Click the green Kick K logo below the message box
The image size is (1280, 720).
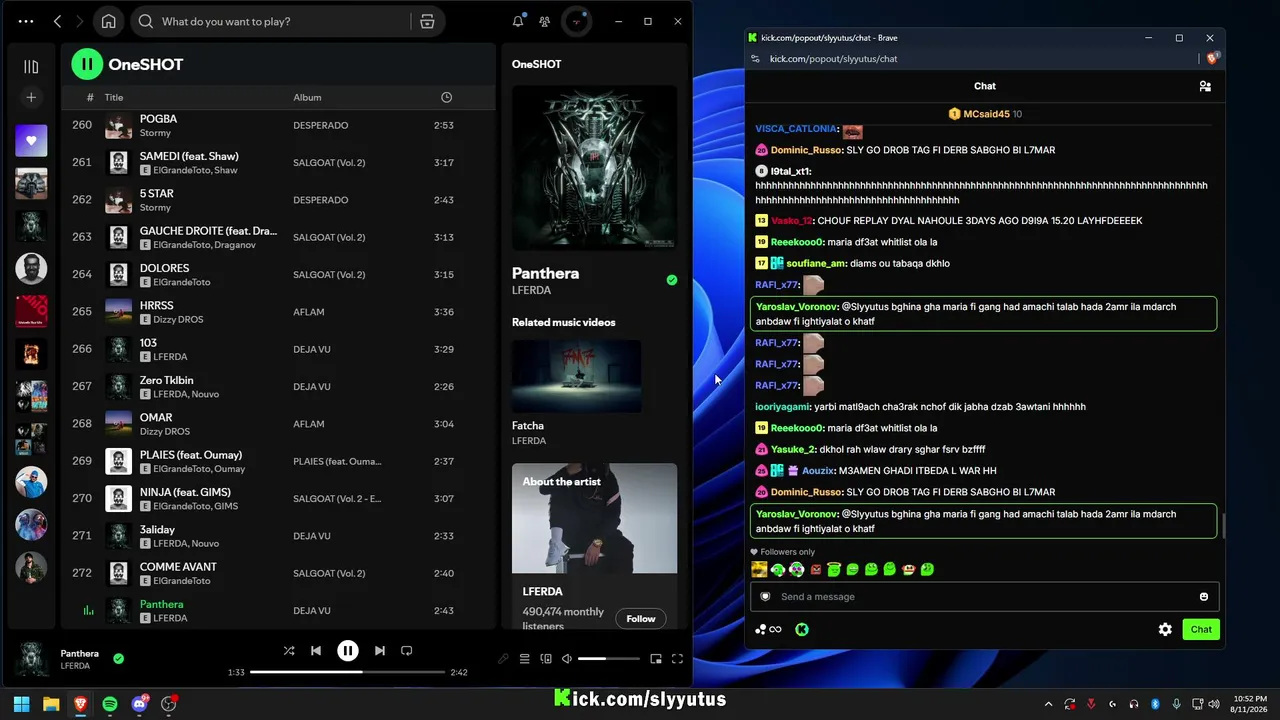(x=802, y=629)
